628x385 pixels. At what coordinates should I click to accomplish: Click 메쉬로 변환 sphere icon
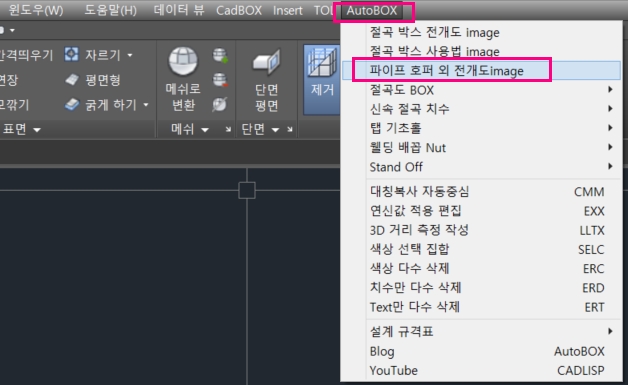coord(183,61)
